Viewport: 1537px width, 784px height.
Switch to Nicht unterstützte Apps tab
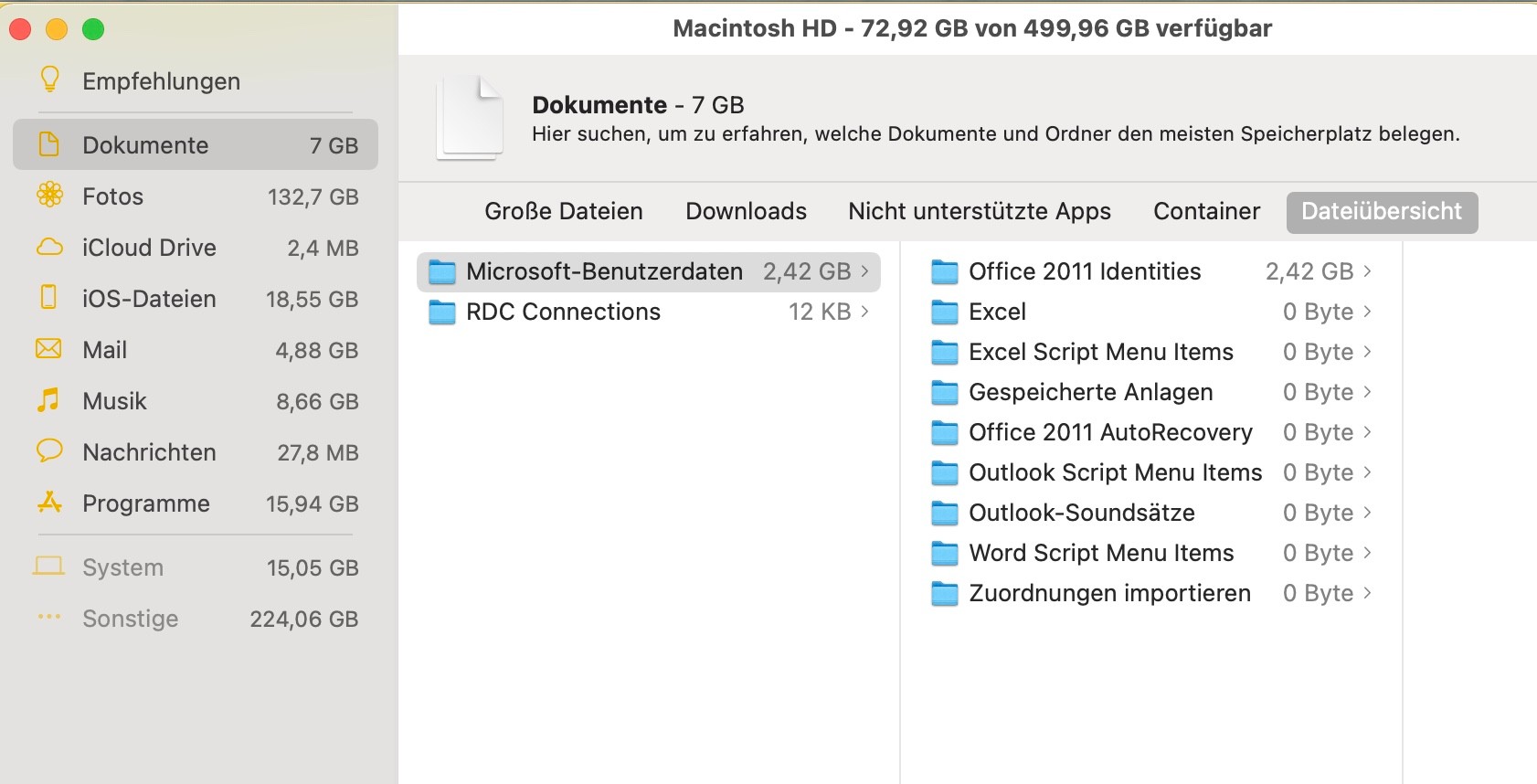(979, 211)
